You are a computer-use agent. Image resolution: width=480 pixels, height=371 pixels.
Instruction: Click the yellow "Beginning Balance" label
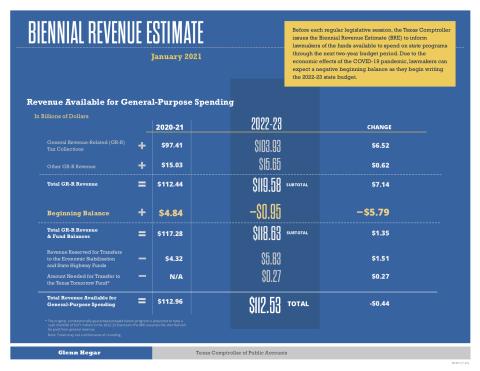coord(78,213)
